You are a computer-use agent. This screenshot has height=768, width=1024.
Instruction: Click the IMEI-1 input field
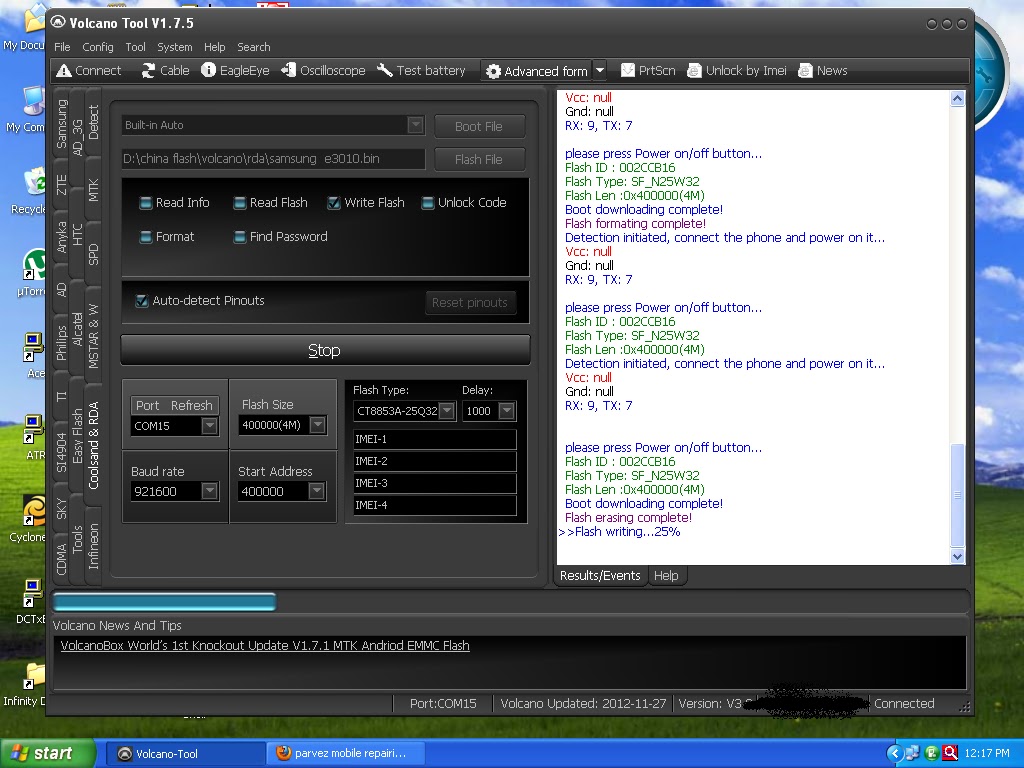[434, 439]
